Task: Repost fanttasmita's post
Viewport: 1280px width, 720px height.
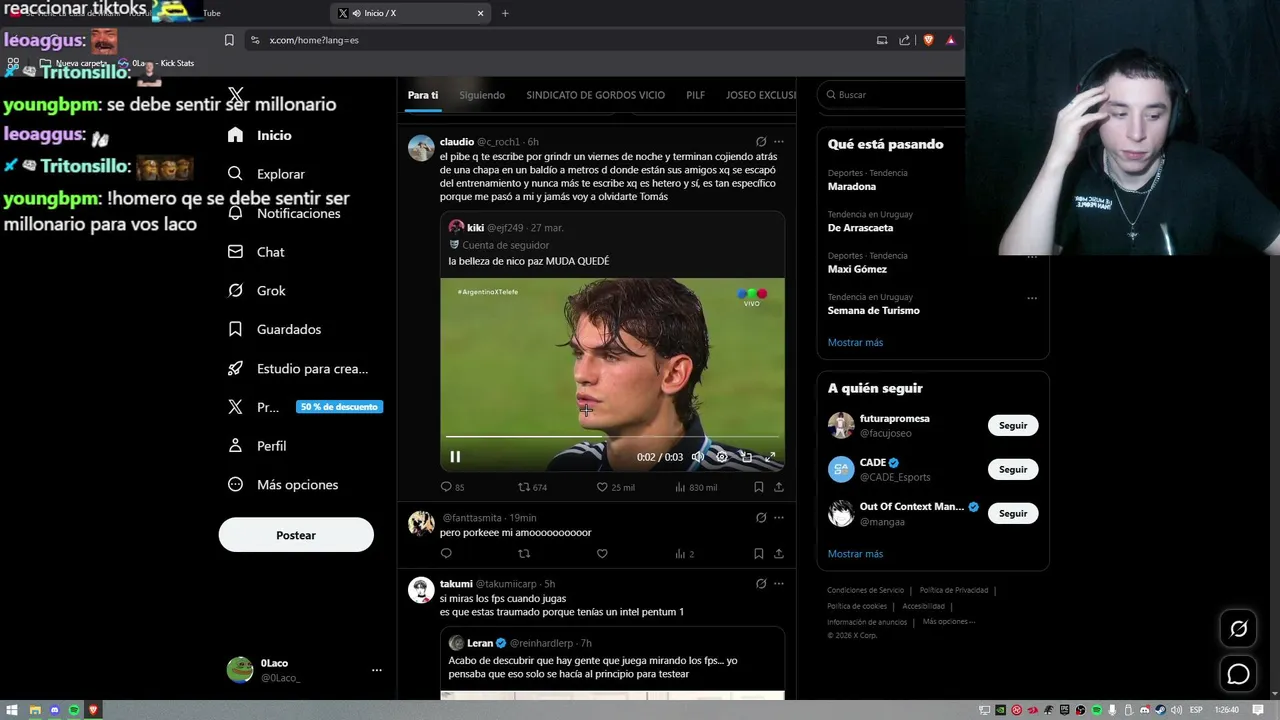Action: pos(524,554)
